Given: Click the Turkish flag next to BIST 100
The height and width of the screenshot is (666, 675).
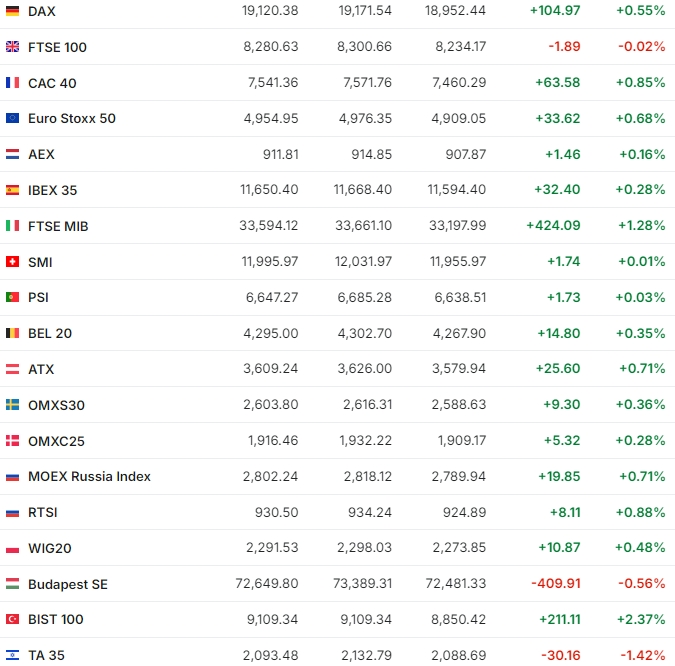Looking at the screenshot, I should 12,620.
